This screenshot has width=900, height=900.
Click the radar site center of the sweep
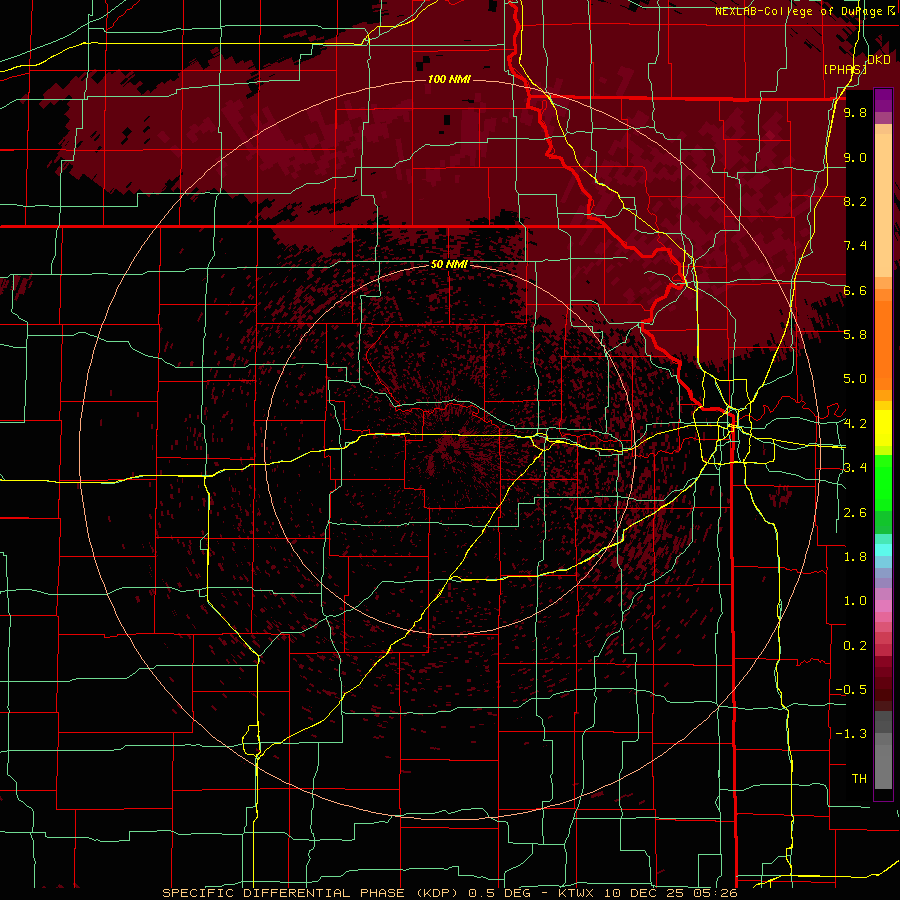pyautogui.click(x=449, y=451)
